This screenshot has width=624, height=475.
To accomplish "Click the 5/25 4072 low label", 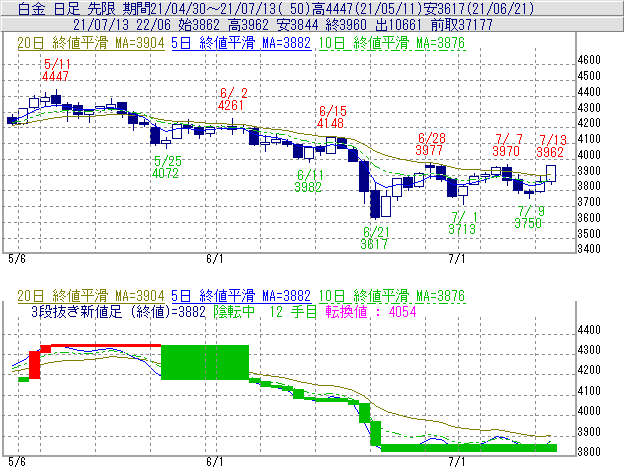I will click(166, 167).
